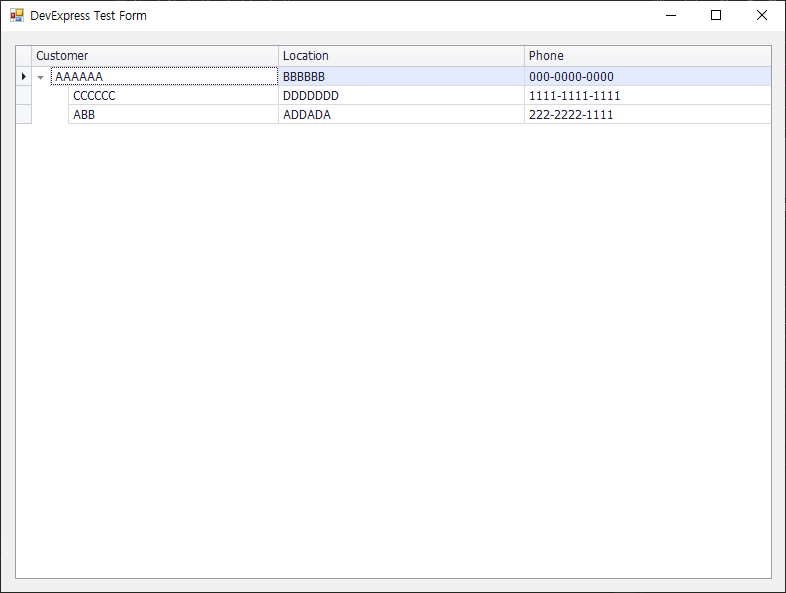Collapse the AAAAAA tree node
The image size is (786, 593).
[x=41, y=77]
